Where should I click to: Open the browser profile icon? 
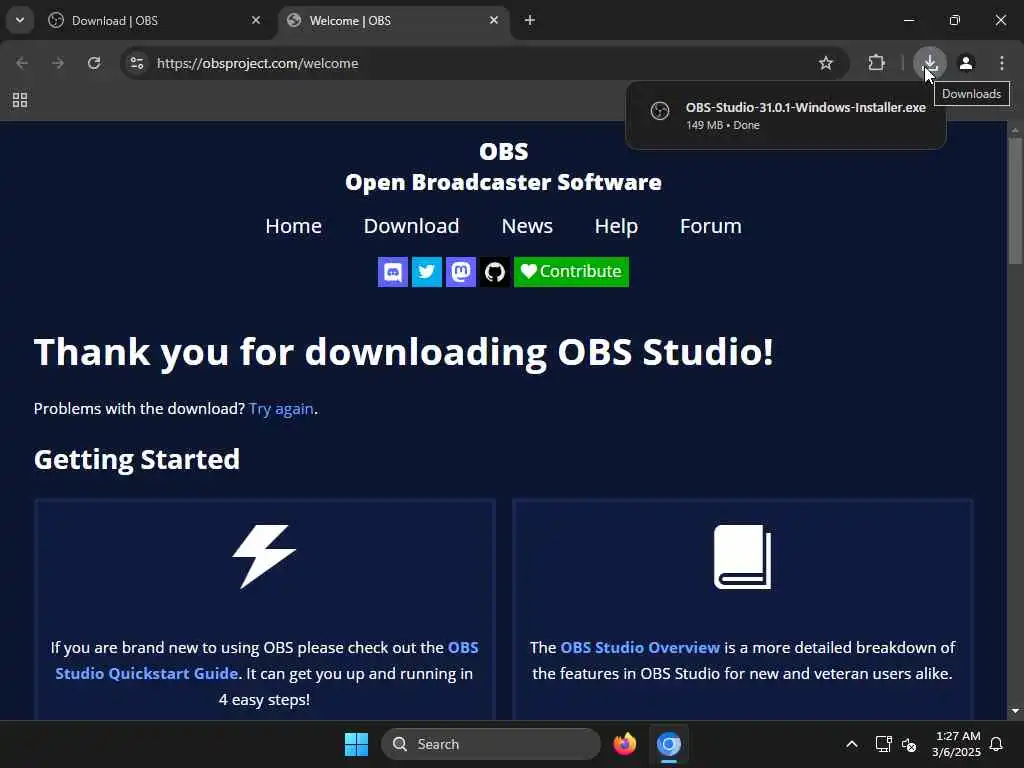[x=966, y=63]
